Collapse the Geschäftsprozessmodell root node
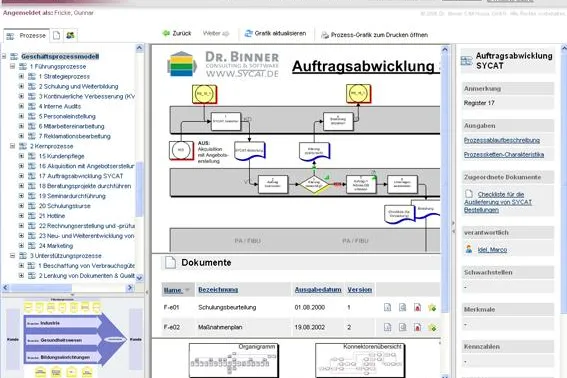 pyautogui.click(x=4, y=56)
